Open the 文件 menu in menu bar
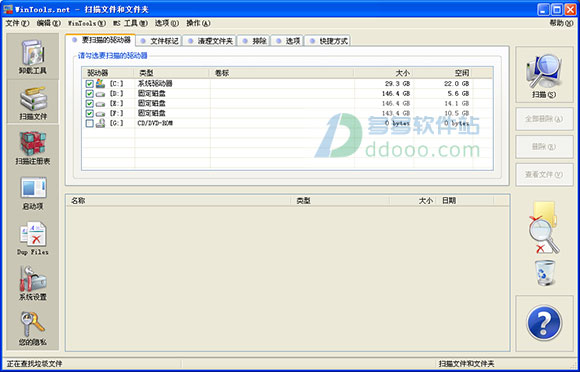Image resolution: width=580 pixels, height=372 pixels. 17,23
